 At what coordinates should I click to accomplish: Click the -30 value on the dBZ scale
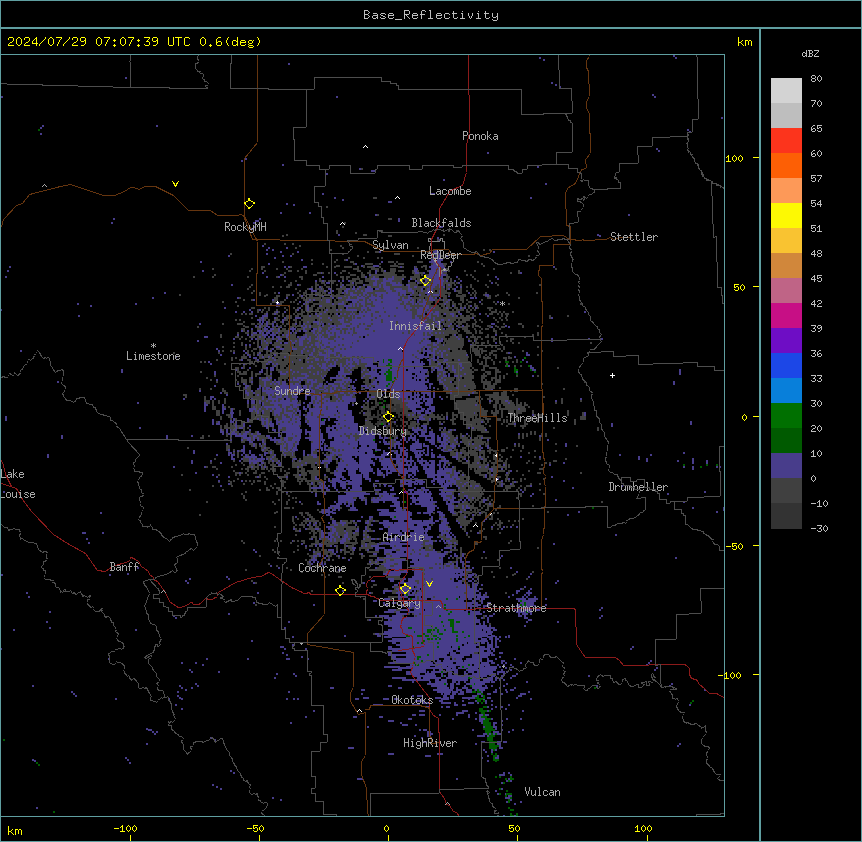[x=819, y=529]
